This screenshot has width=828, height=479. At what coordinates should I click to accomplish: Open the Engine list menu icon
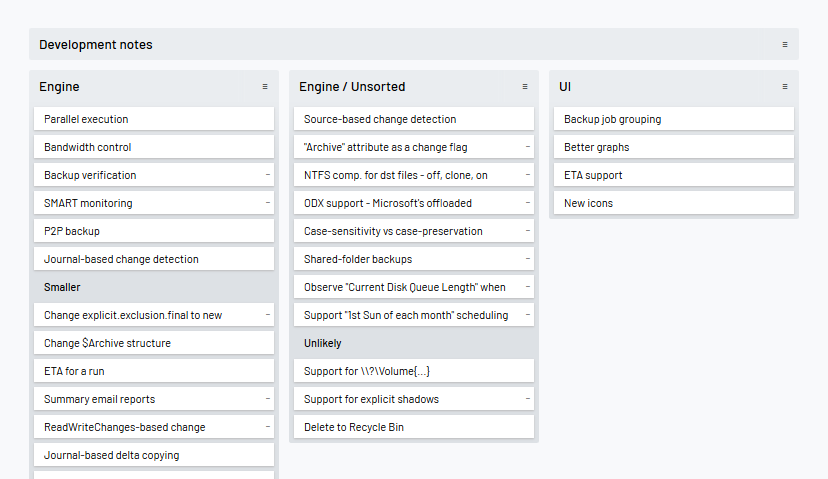pyautogui.click(x=265, y=87)
